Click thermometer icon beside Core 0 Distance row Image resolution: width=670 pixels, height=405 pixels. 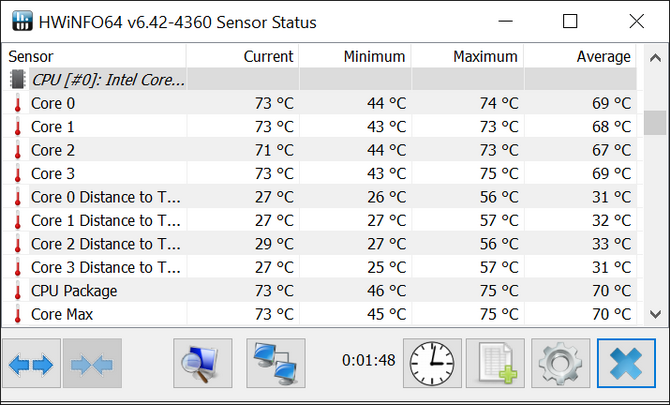18,197
